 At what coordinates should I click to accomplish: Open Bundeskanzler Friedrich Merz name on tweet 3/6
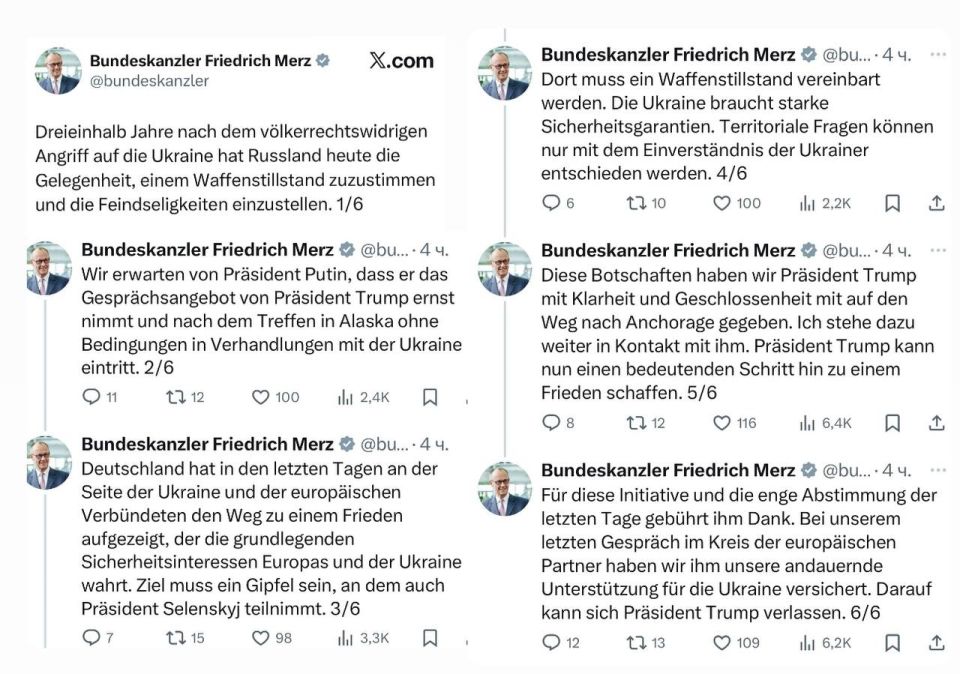coord(208,444)
